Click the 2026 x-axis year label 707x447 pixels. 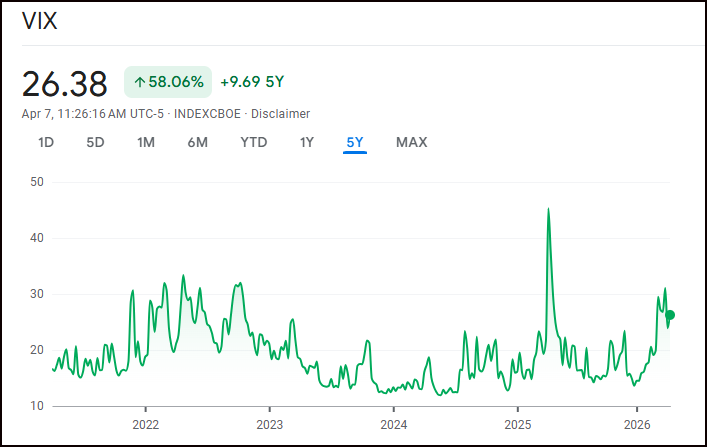(638, 421)
